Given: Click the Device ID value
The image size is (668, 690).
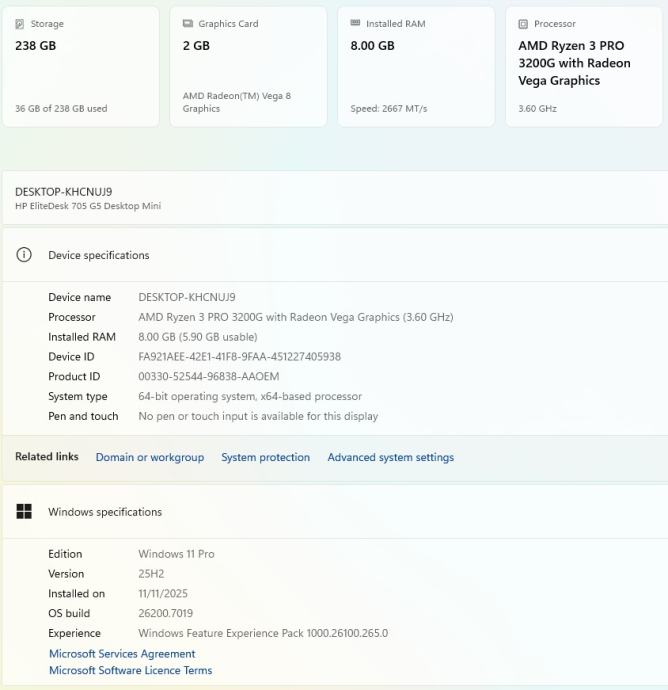Looking at the screenshot, I should tap(240, 357).
